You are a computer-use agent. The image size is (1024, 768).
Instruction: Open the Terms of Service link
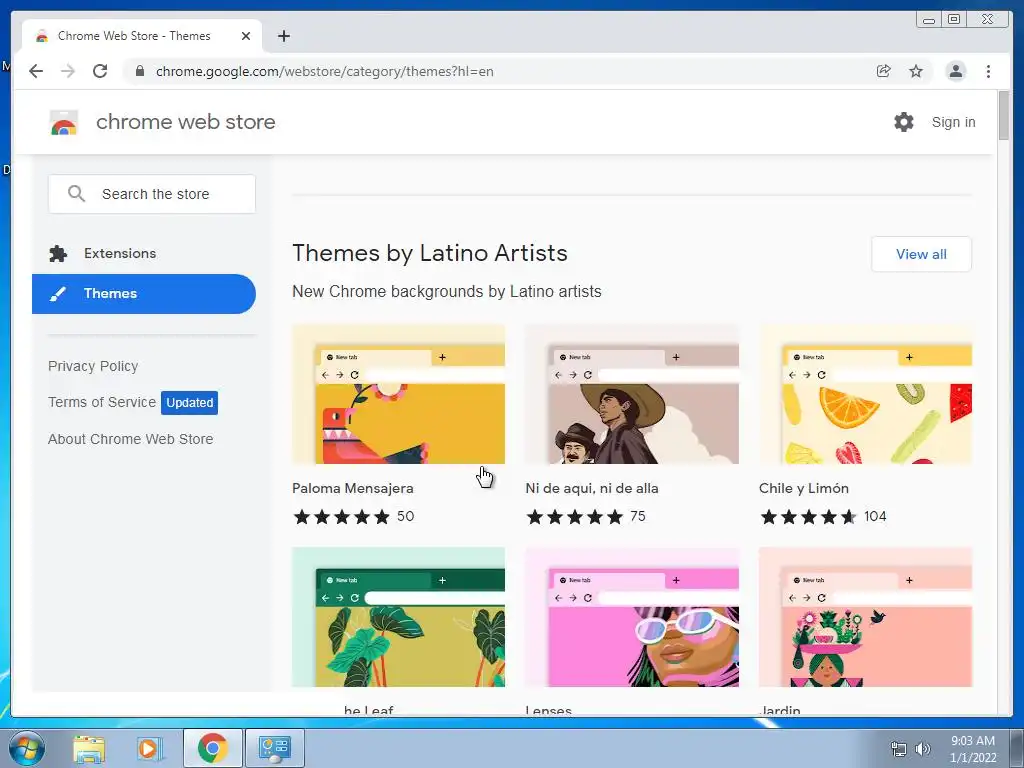[x=102, y=402]
